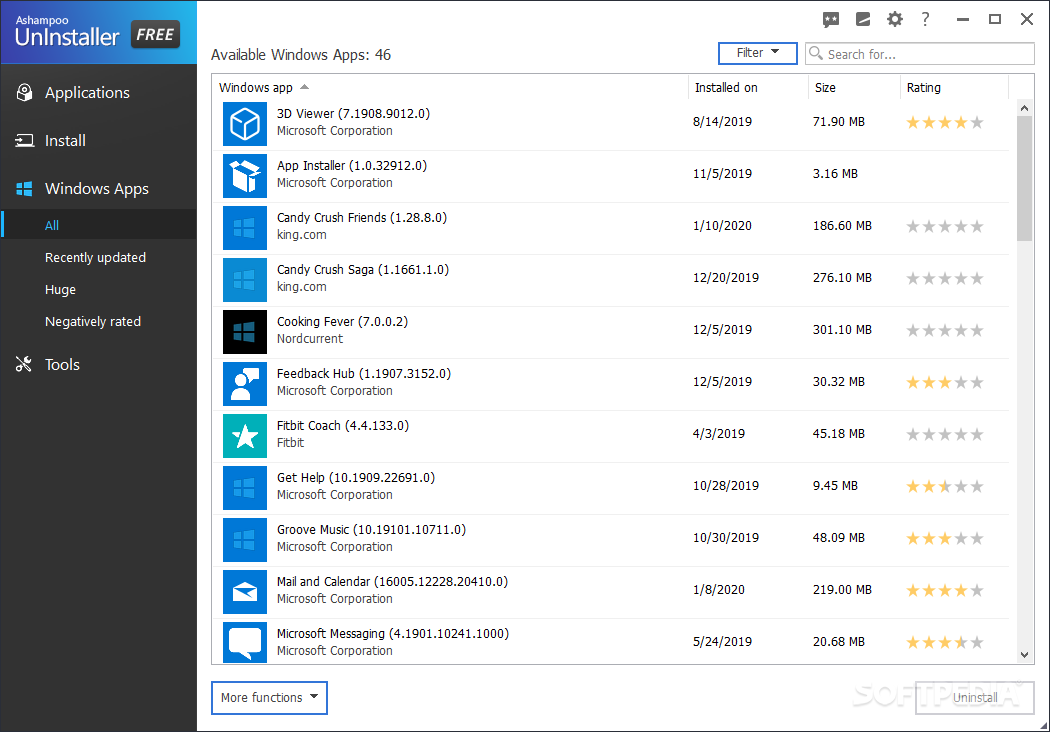The image size is (1050, 732).
Task: Click the 11/5/2019 installed date
Action: coord(722,174)
